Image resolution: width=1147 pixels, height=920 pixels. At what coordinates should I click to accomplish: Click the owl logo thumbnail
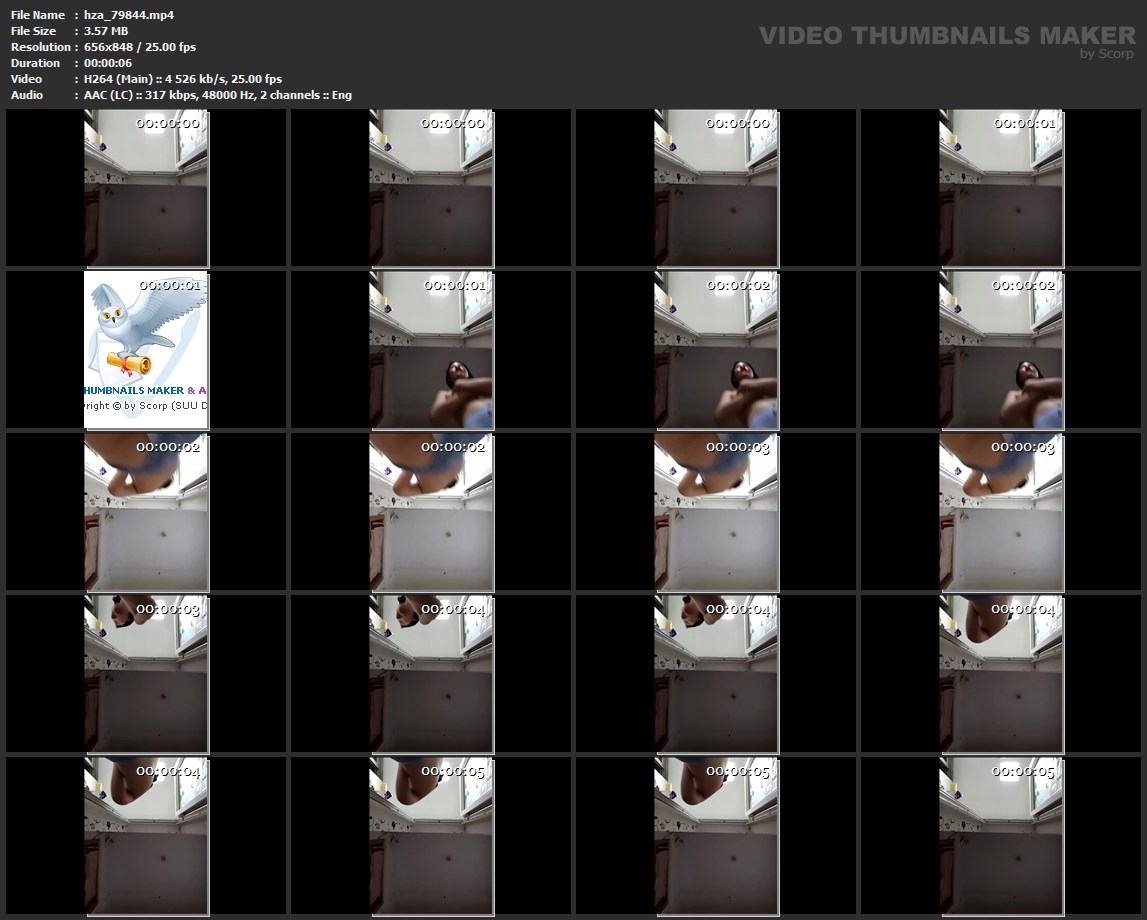(146, 349)
